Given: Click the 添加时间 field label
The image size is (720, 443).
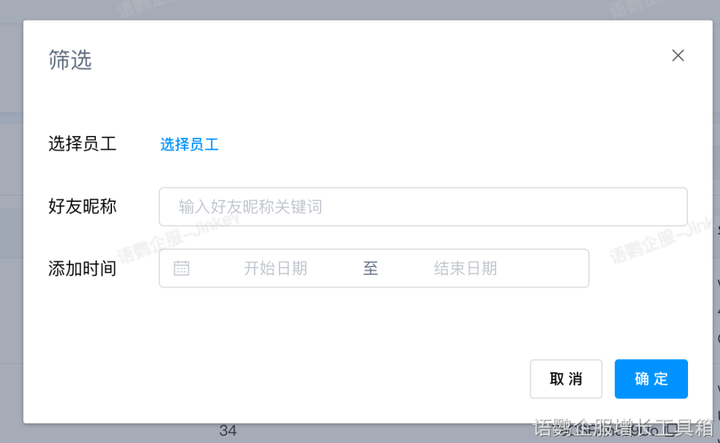Looking at the screenshot, I should pyautogui.click(x=82, y=268).
